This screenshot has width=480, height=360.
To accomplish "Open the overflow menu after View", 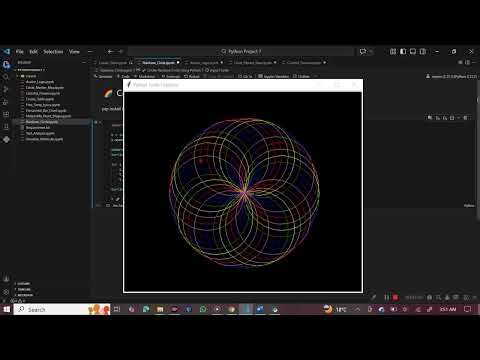I will (90, 52).
